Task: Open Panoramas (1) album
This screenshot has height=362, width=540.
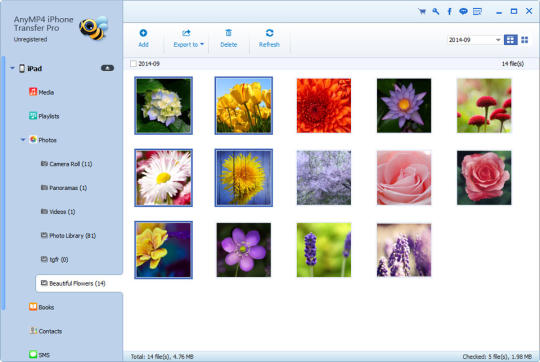Action: [64, 188]
